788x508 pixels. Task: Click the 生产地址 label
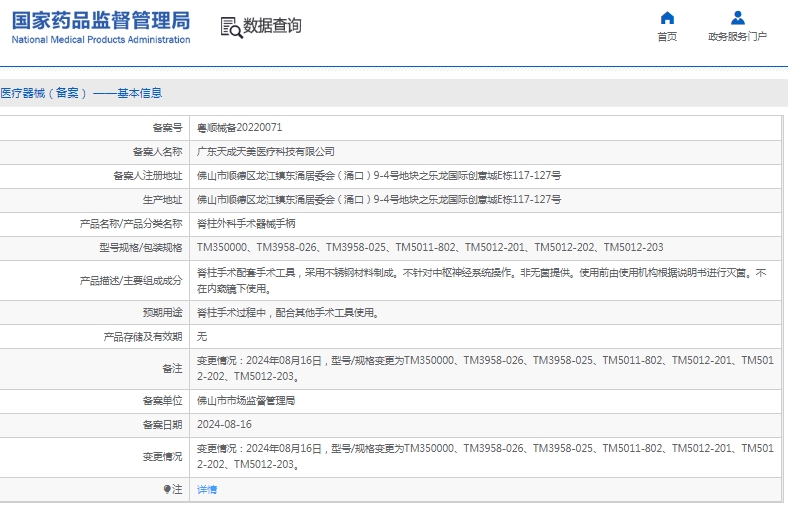pos(162,200)
